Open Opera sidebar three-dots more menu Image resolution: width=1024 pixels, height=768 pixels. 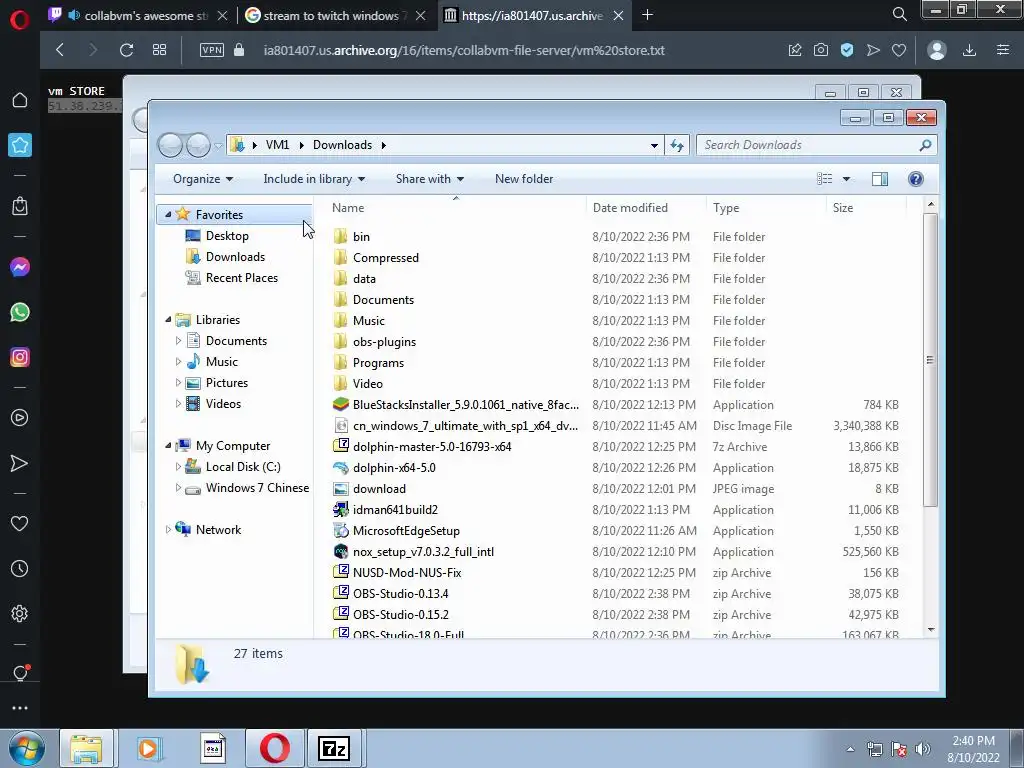tap(20, 708)
